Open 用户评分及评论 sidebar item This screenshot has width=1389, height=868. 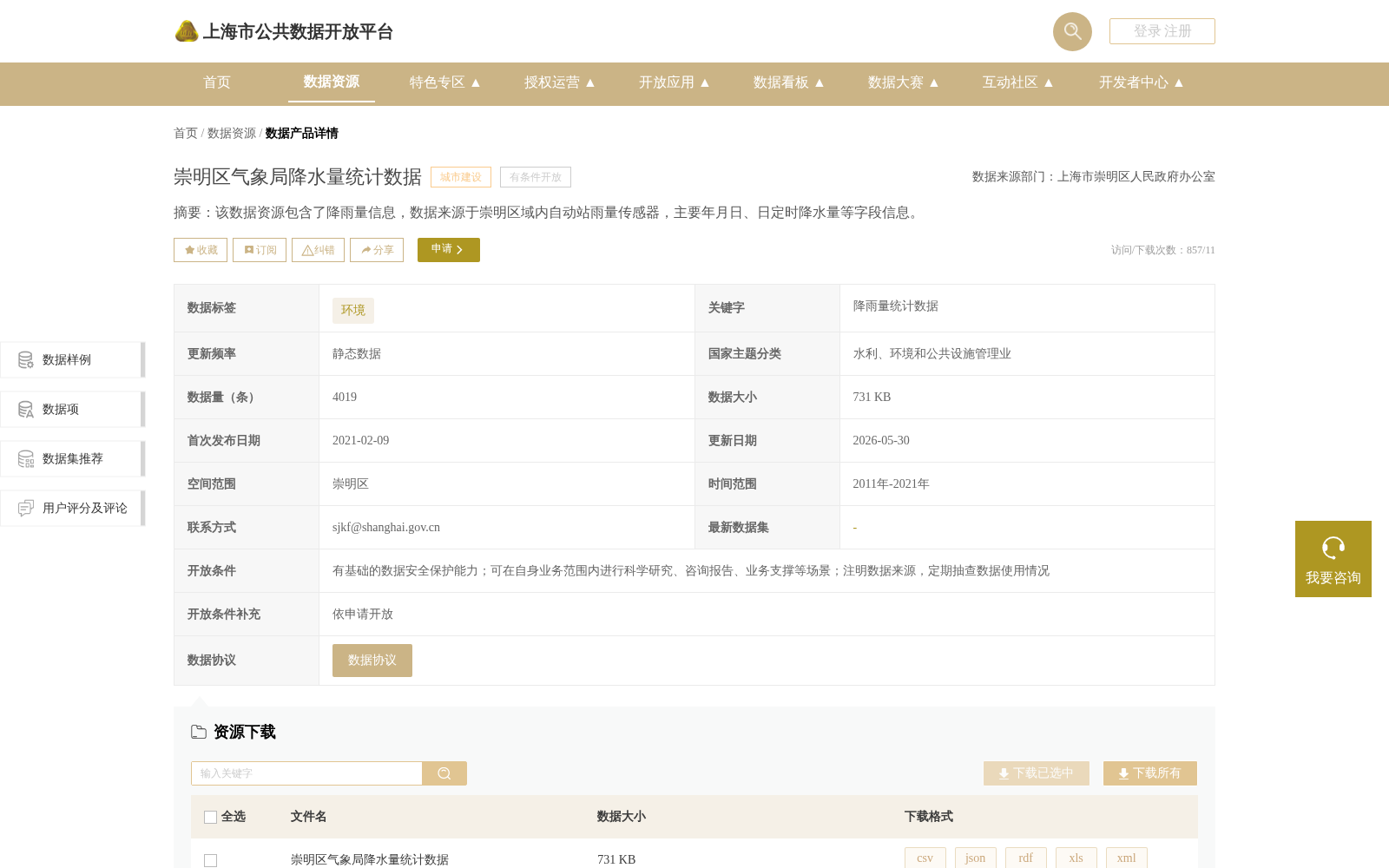[x=72, y=508]
